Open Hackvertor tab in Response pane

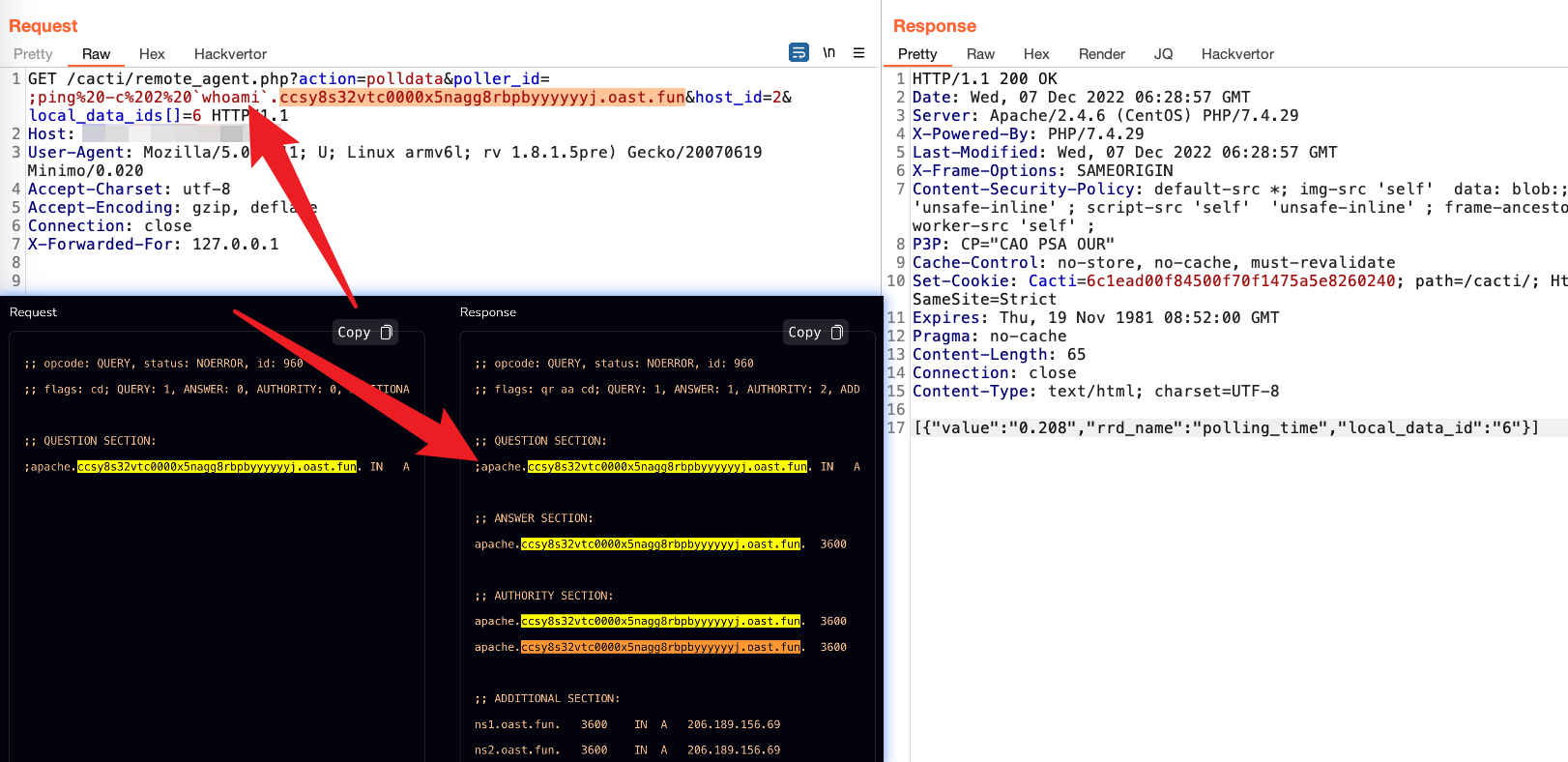1237,54
